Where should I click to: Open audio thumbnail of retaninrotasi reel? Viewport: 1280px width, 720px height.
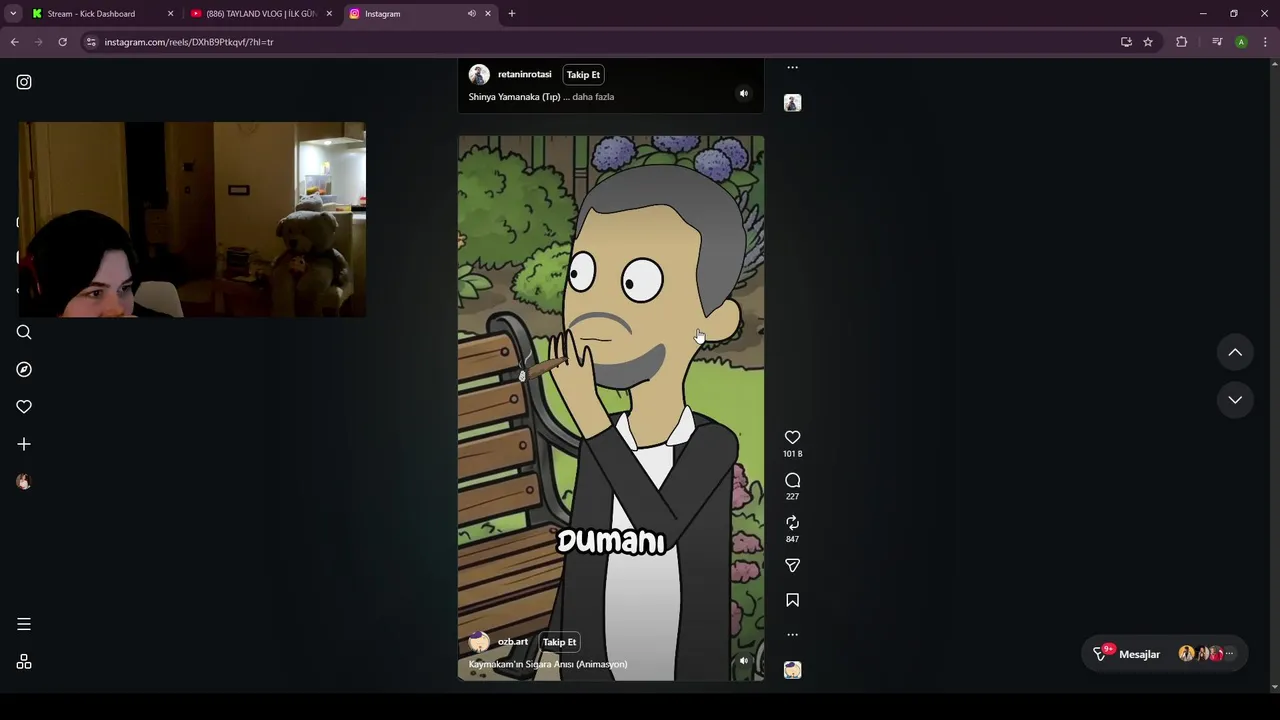pos(792,103)
